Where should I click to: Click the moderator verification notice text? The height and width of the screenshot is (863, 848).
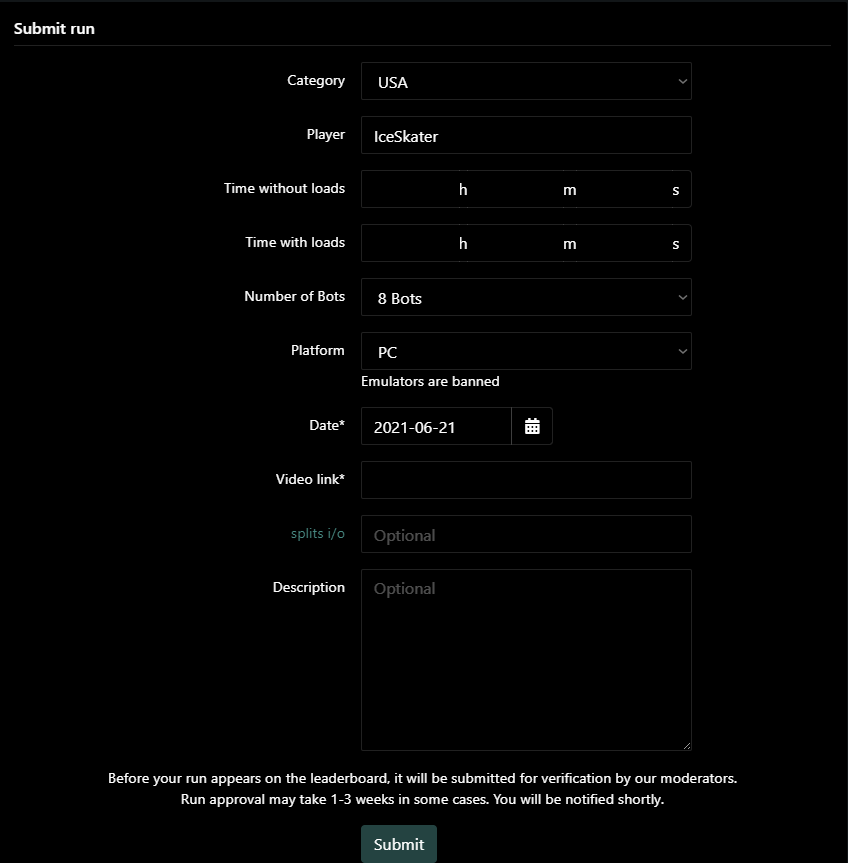coord(422,778)
